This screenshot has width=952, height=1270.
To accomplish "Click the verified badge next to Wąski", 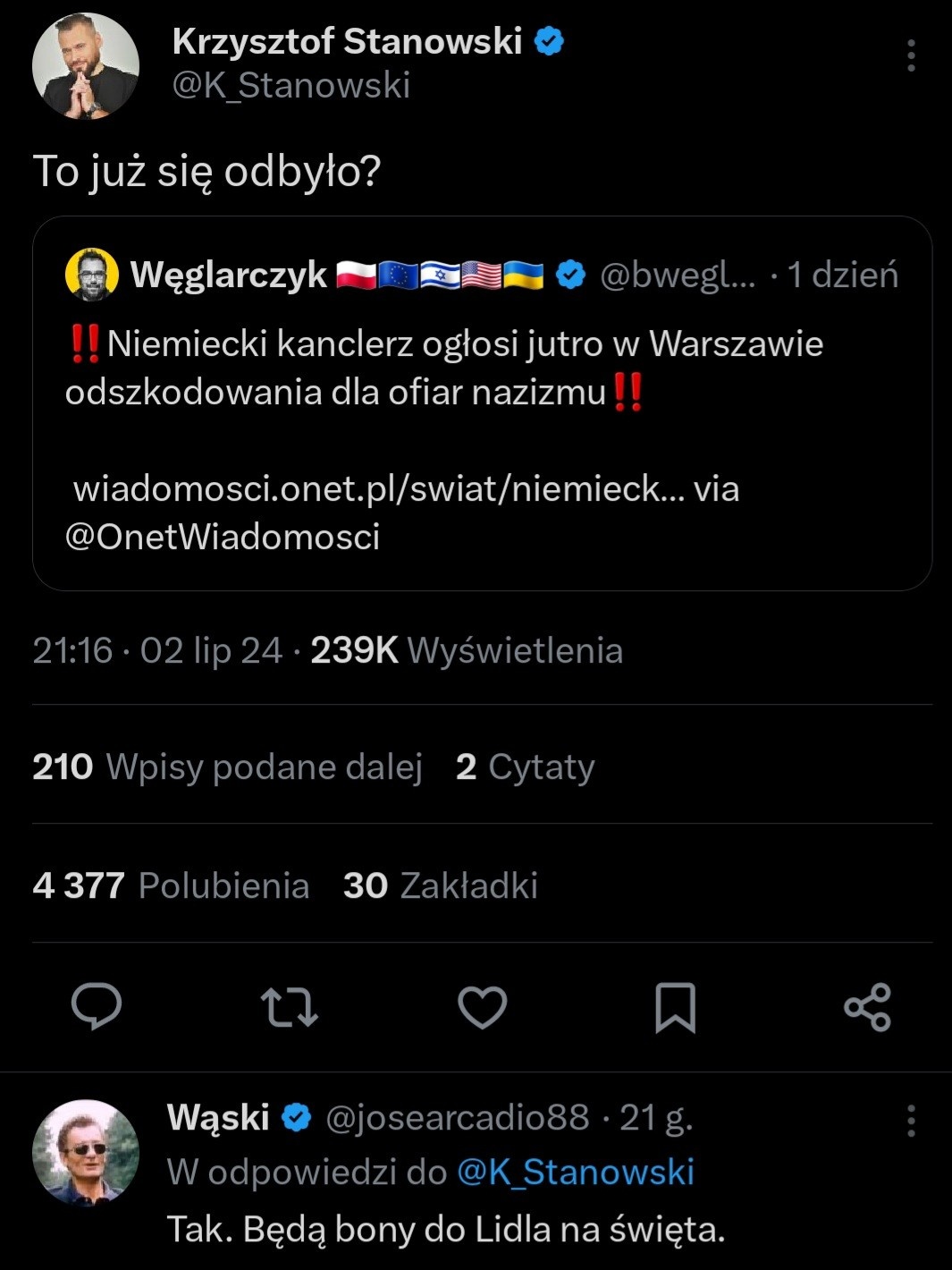I will (x=297, y=1117).
